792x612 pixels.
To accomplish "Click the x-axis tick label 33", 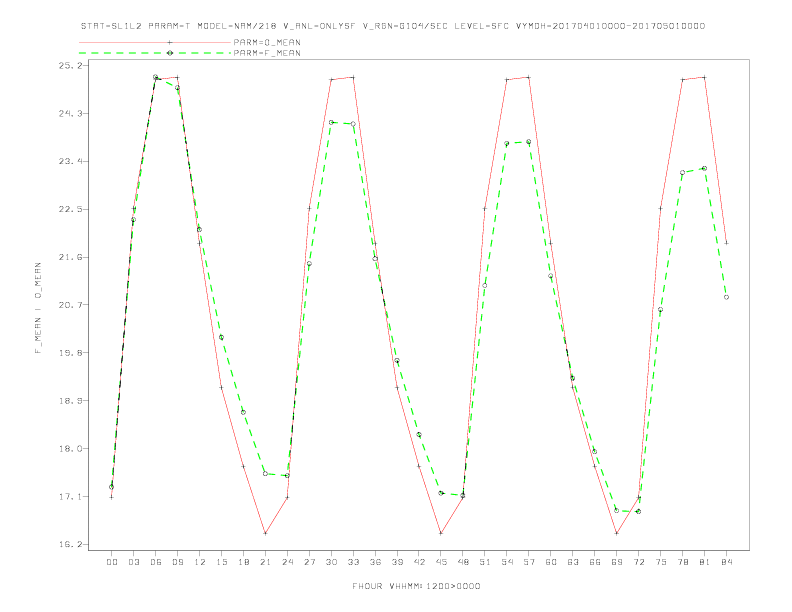I will point(354,562).
